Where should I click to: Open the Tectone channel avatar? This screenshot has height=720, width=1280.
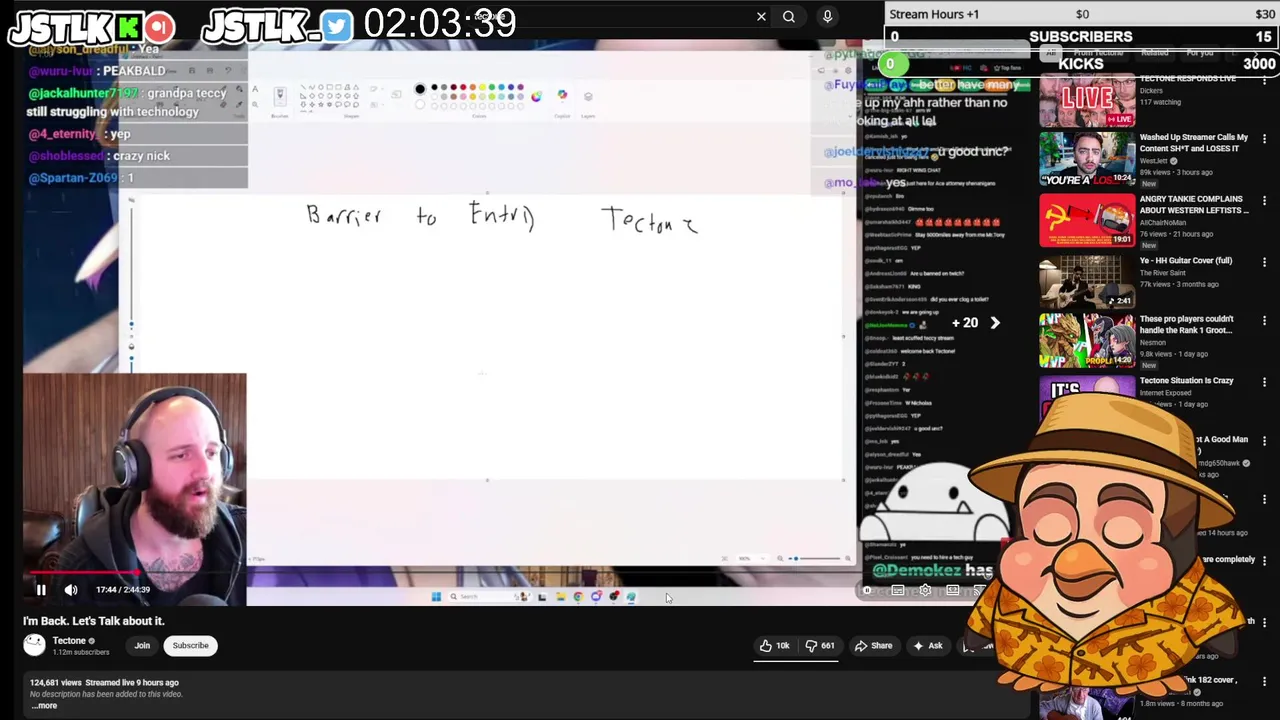35,646
